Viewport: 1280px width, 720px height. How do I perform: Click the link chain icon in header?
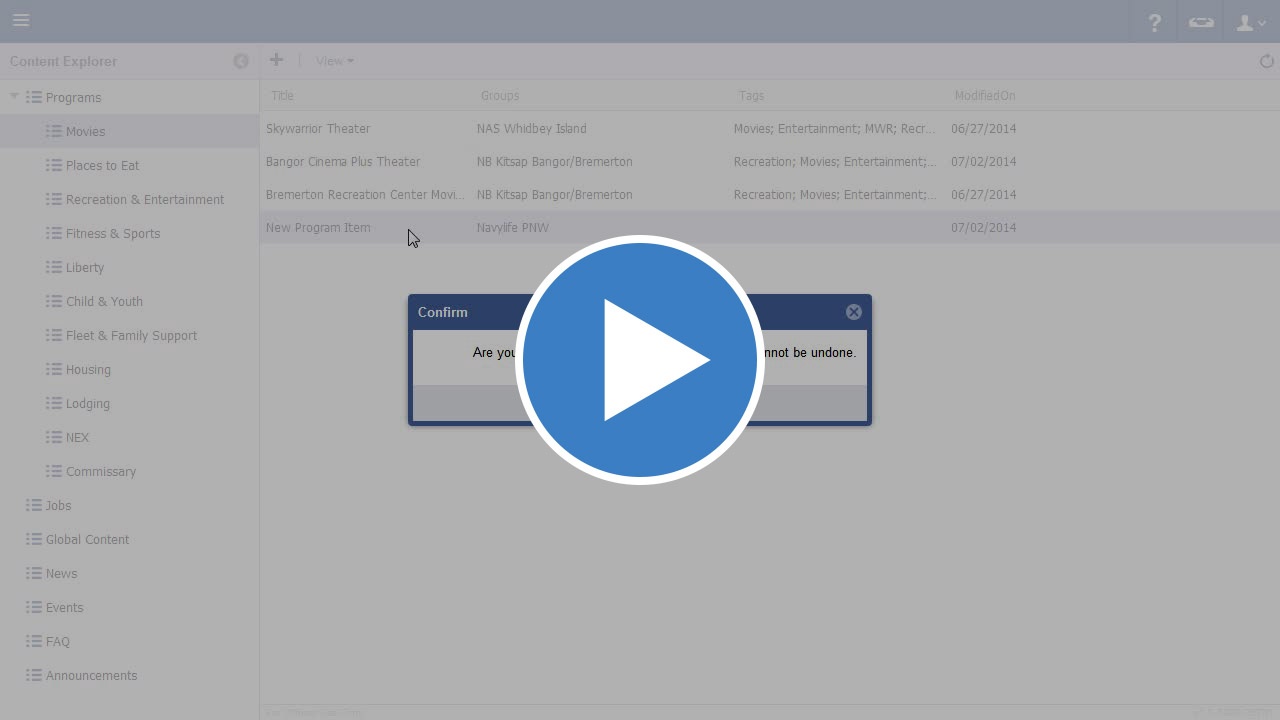(1201, 22)
